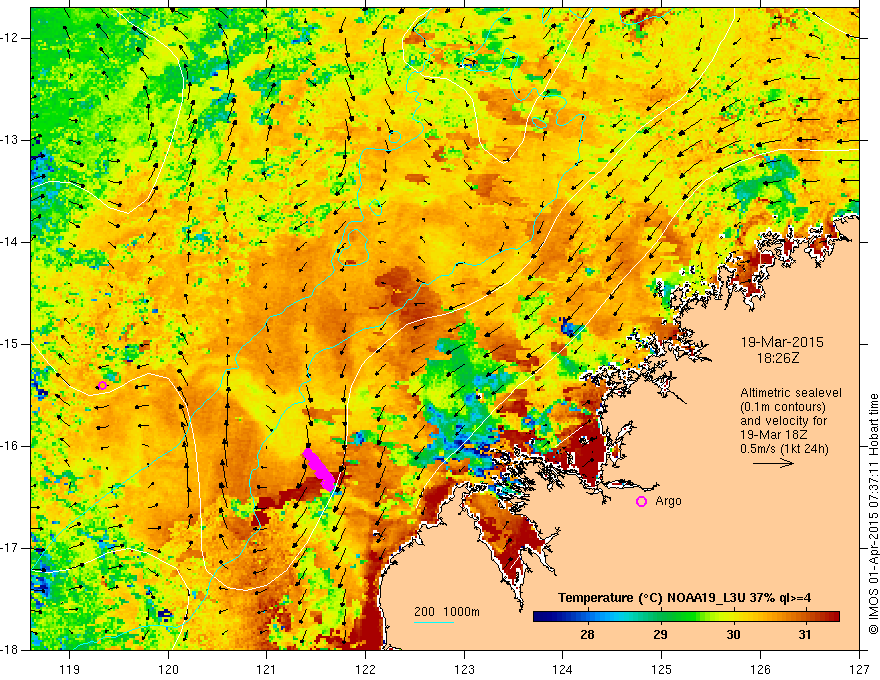The image size is (880, 680).
Task: Click the Argo float marker near 119.3 longitude
Action: tap(102, 385)
